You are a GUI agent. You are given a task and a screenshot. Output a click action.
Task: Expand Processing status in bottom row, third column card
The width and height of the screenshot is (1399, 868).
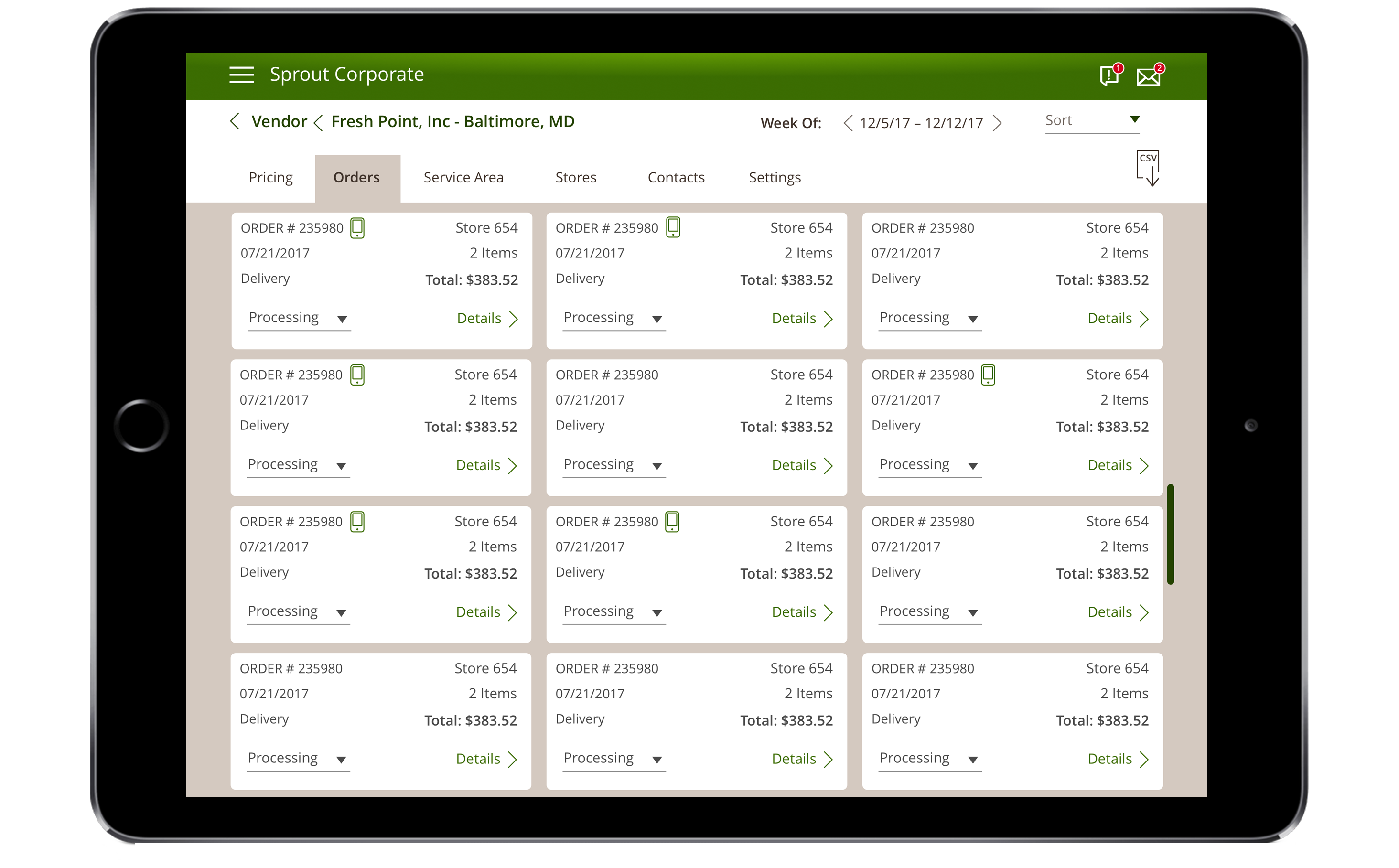pos(929,760)
